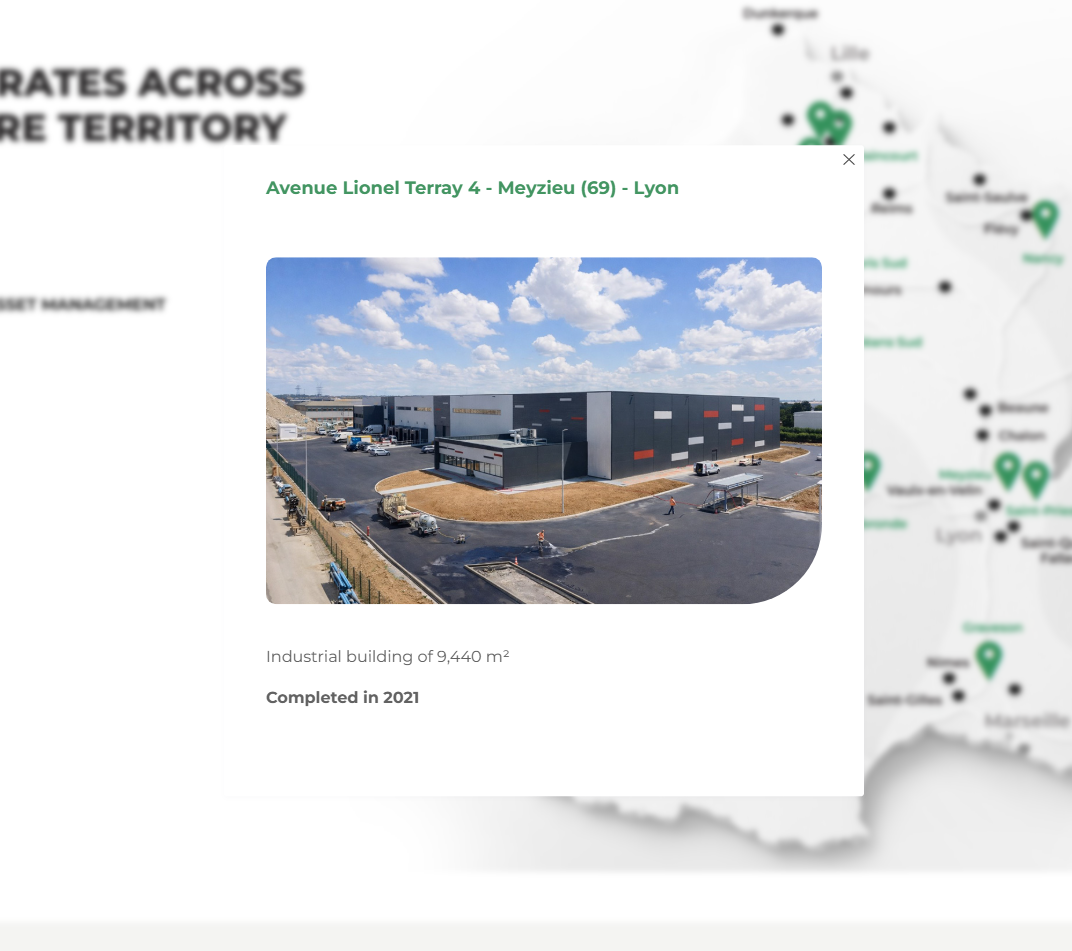Click the black dot beside Beaune
This screenshot has width=1072, height=951.
point(986,409)
